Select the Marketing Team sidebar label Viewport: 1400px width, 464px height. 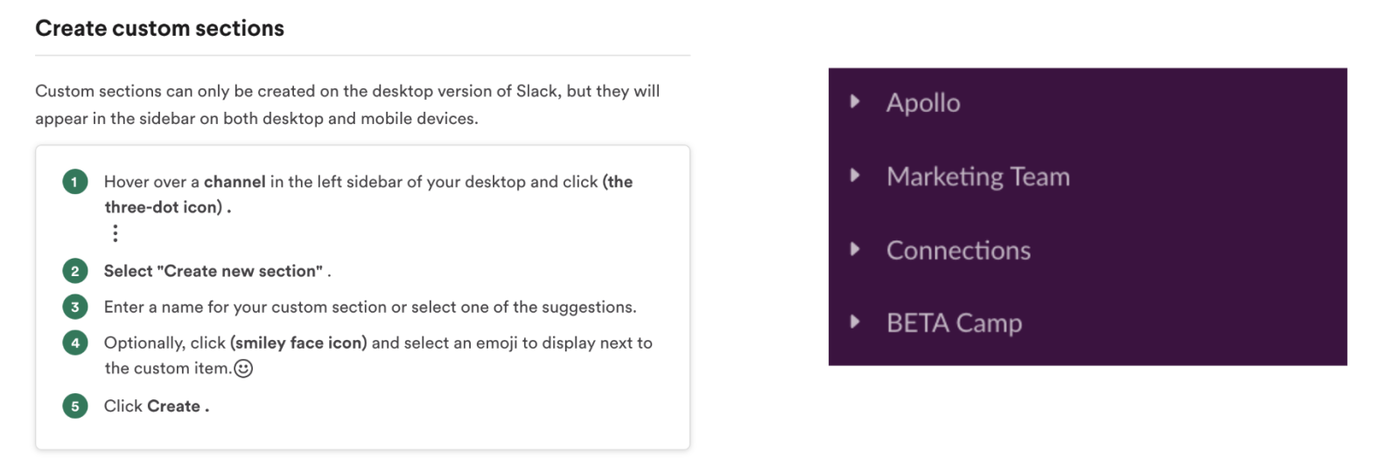click(978, 177)
